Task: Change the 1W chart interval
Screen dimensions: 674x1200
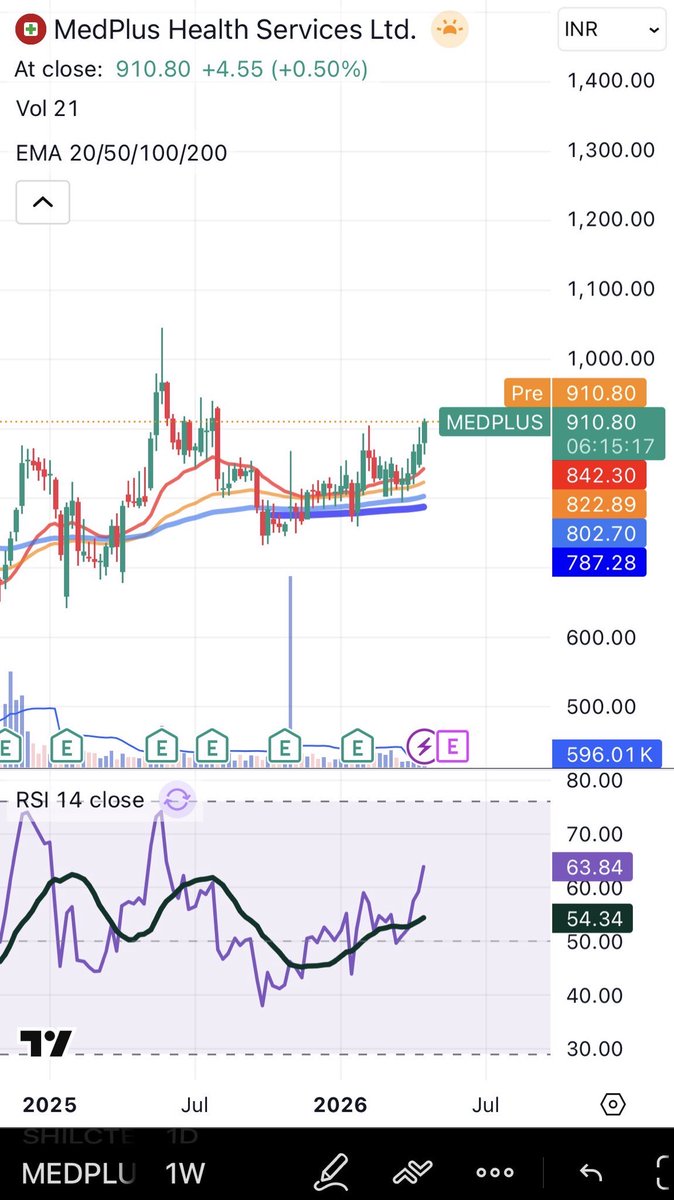Action: point(185,1173)
